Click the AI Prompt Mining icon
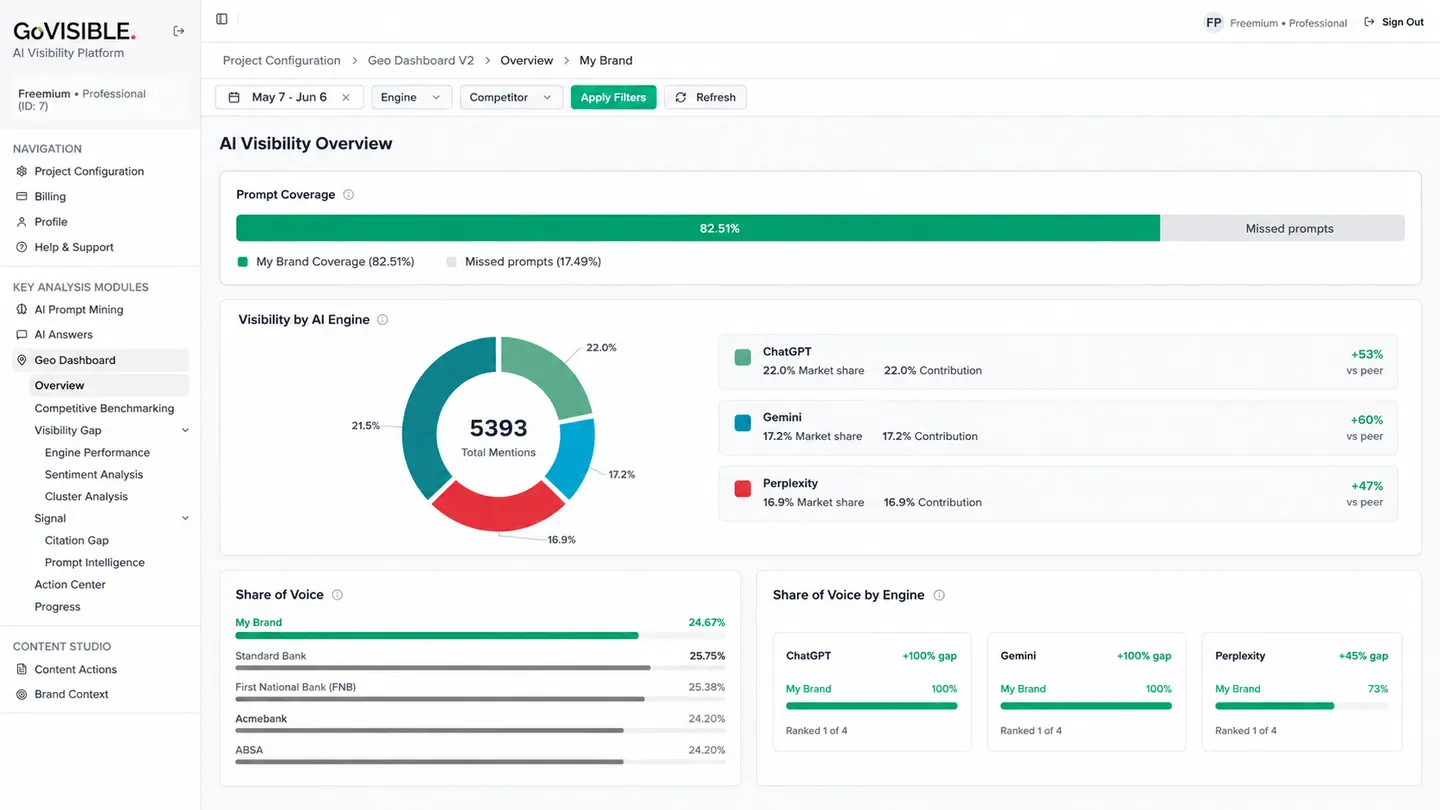The image size is (1440, 810). 22,309
